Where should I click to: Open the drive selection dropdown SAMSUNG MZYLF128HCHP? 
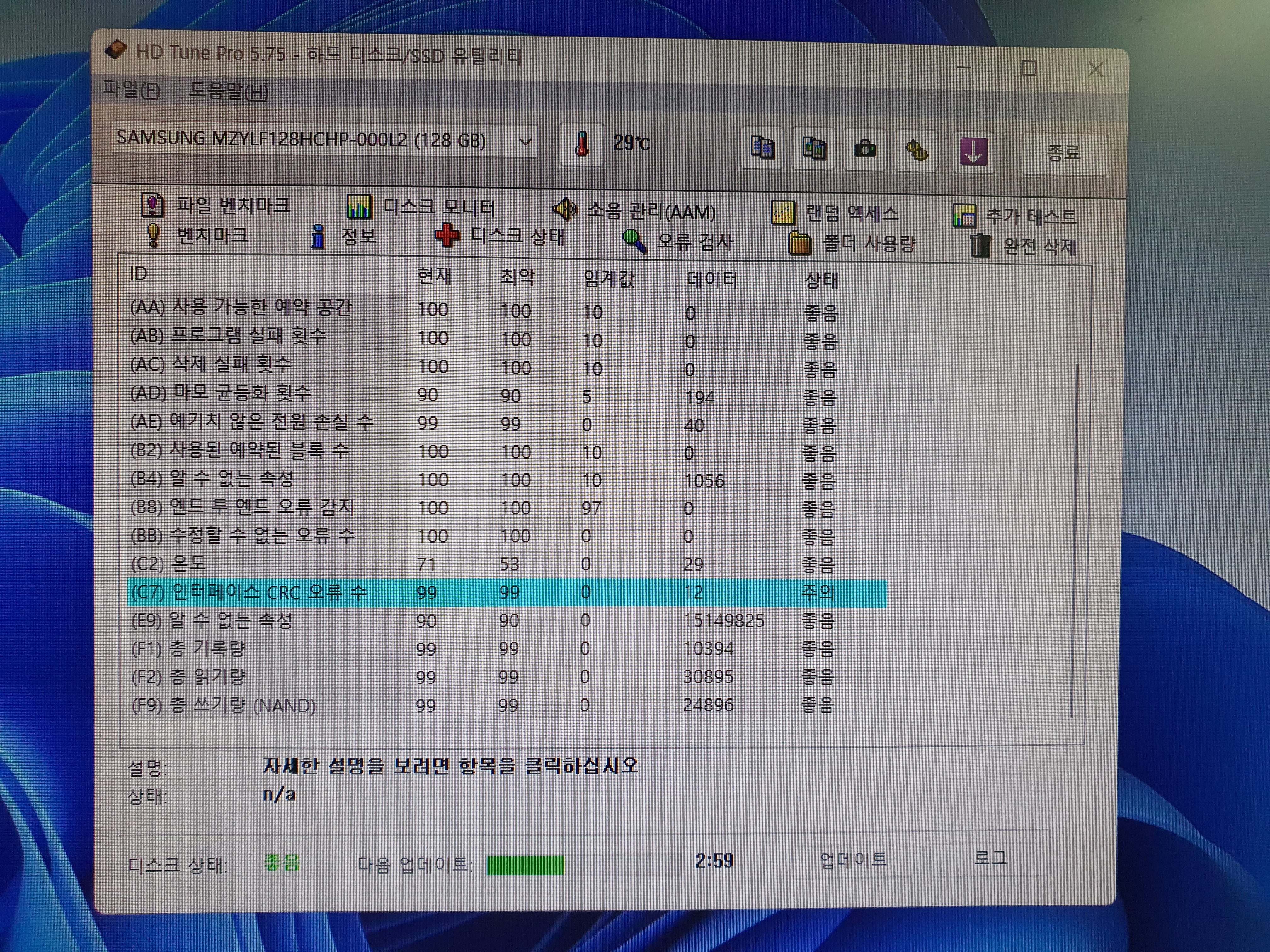325,139
